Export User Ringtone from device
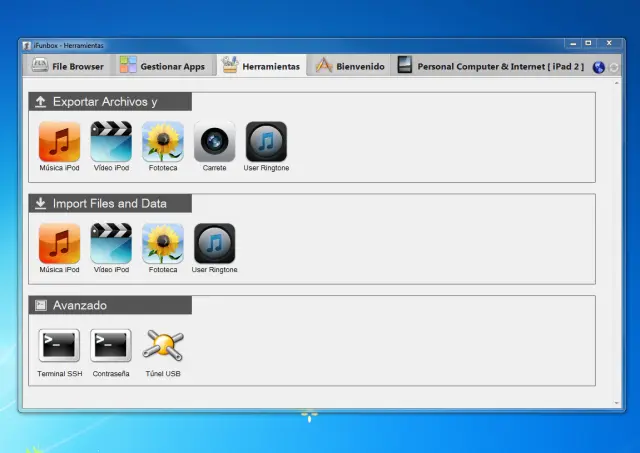The image size is (640, 453). (x=266, y=142)
